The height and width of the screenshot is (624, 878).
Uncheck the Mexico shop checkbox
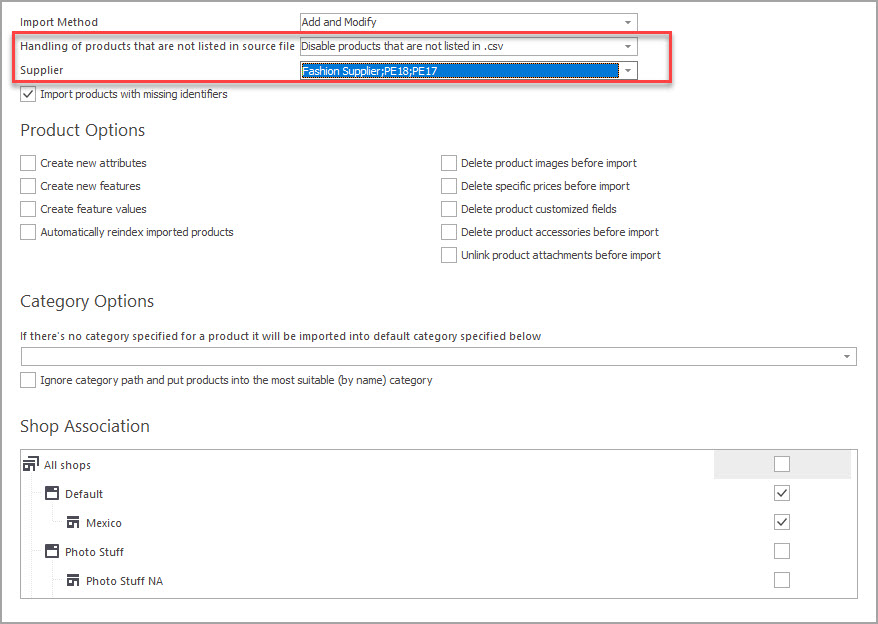782,522
